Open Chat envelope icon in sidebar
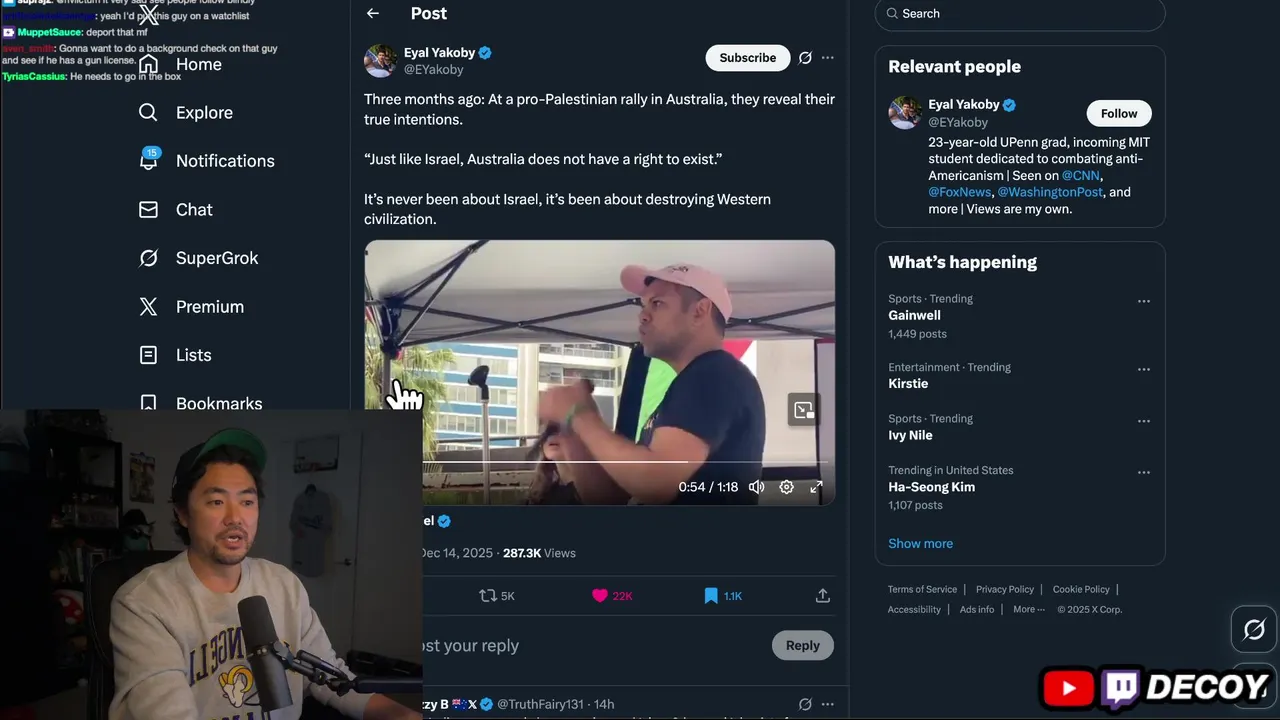Screen dimensions: 1280x720 (x=149, y=210)
